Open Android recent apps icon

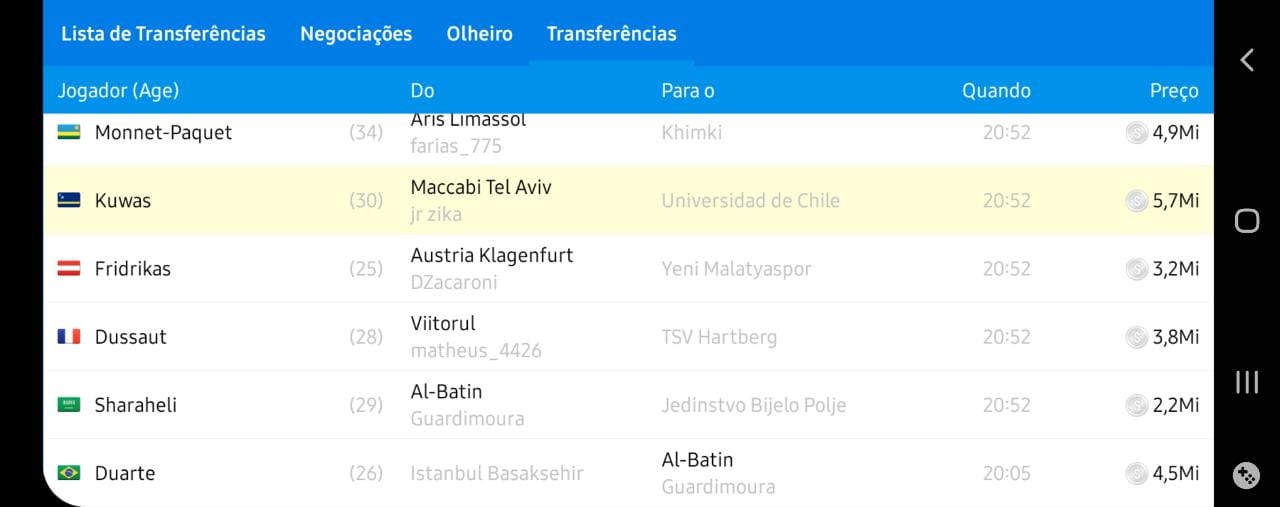click(x=1246, y=382)
